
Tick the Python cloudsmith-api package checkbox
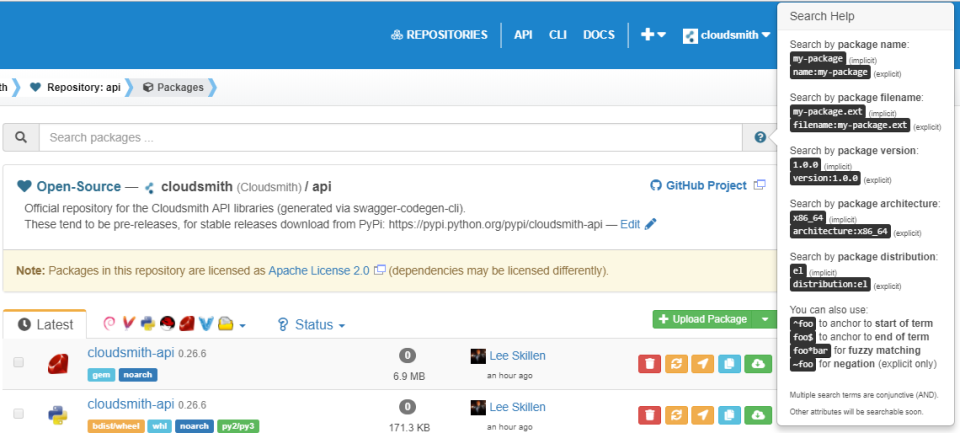pyautogui.click(x=18, y=413)
